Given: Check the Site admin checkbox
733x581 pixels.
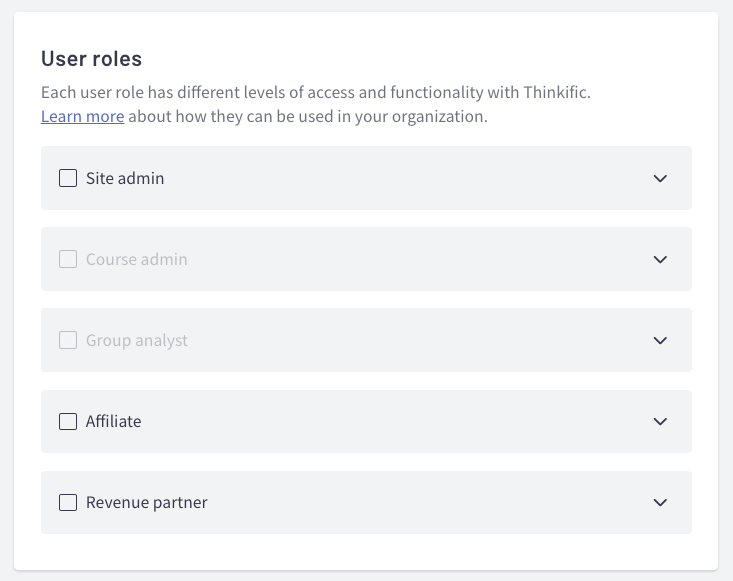Looking at the screenshot, I should point(68,178).
